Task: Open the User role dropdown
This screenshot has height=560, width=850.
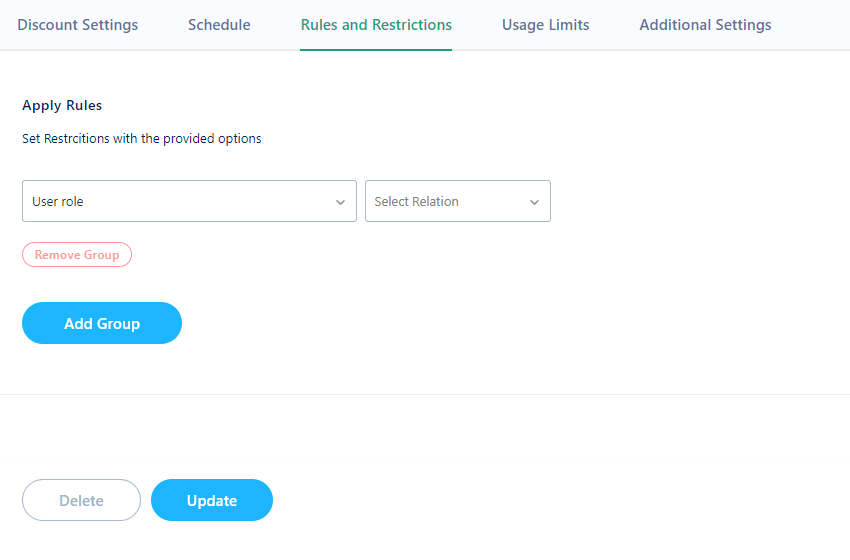Action: 189,201
